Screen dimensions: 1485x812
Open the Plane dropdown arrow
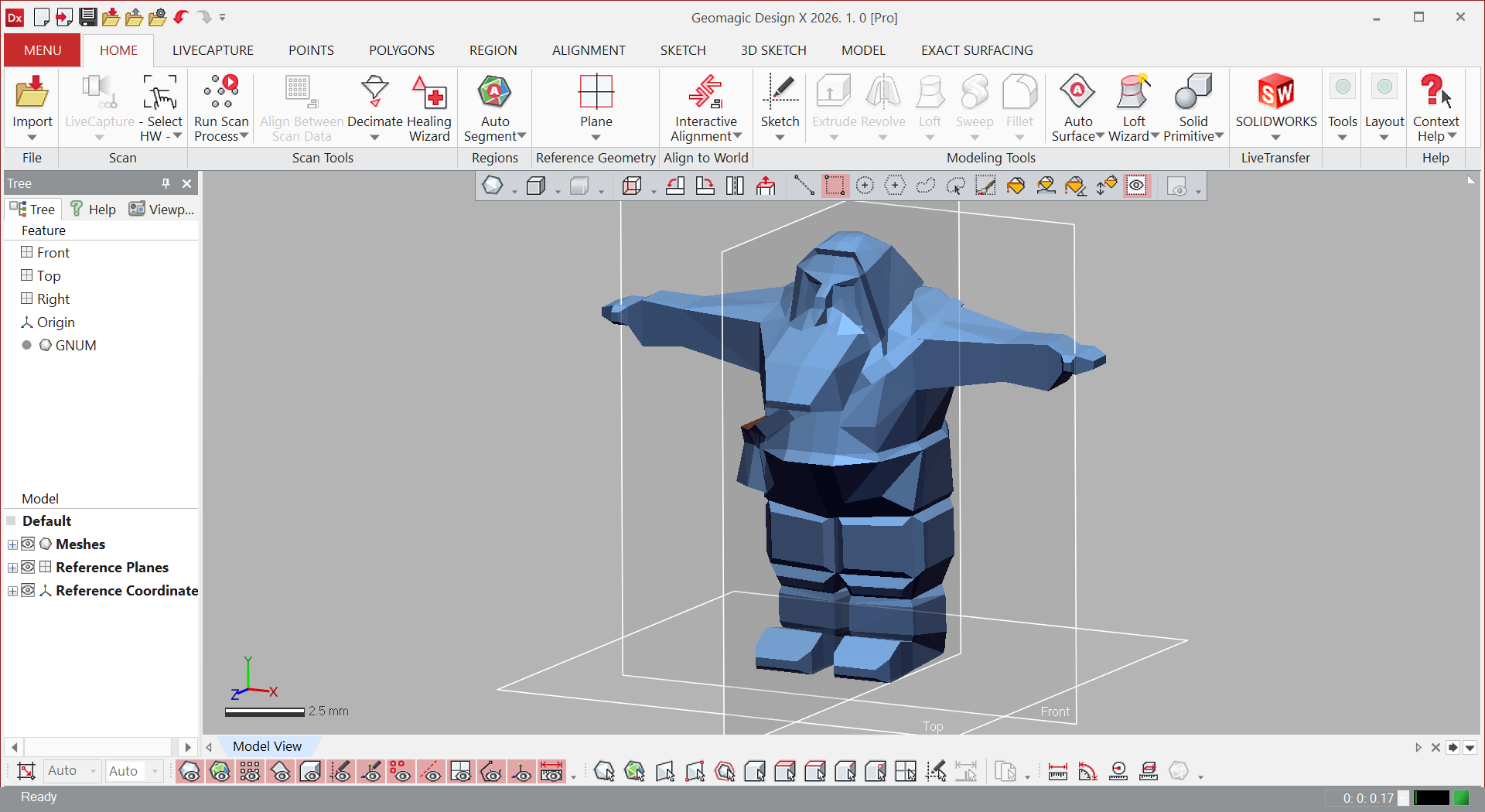596,138
